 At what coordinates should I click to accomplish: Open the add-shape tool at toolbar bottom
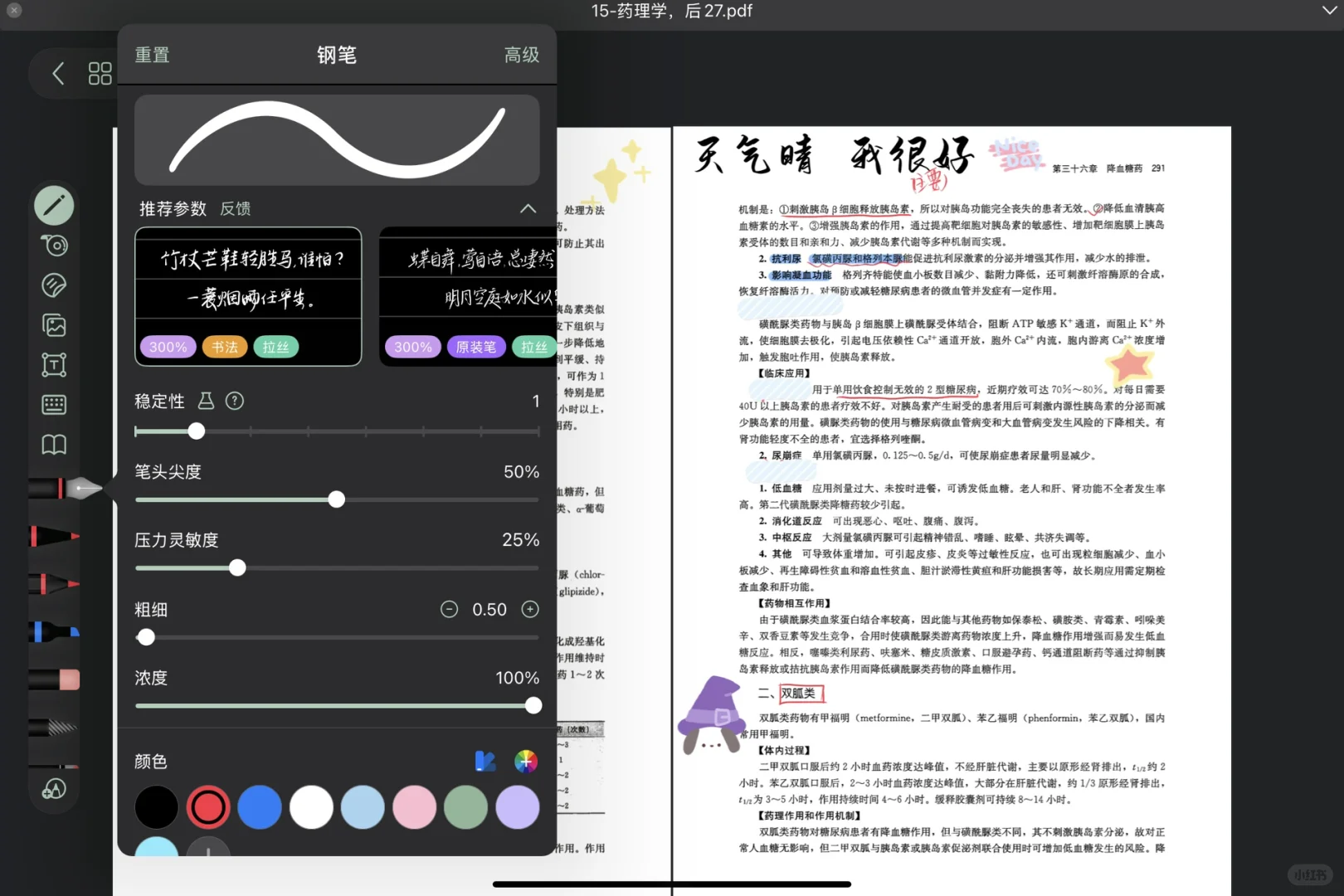click(x=54, y=789)
